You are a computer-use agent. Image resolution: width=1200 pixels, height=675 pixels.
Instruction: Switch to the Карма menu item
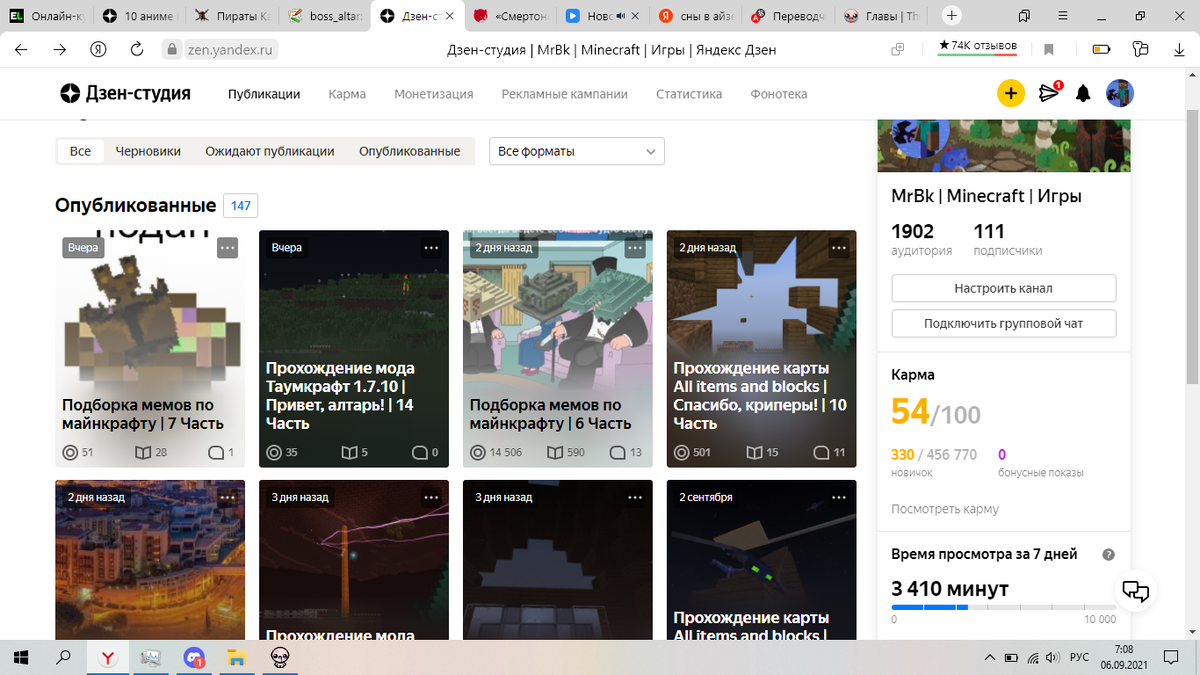click(x=347, y=94)
